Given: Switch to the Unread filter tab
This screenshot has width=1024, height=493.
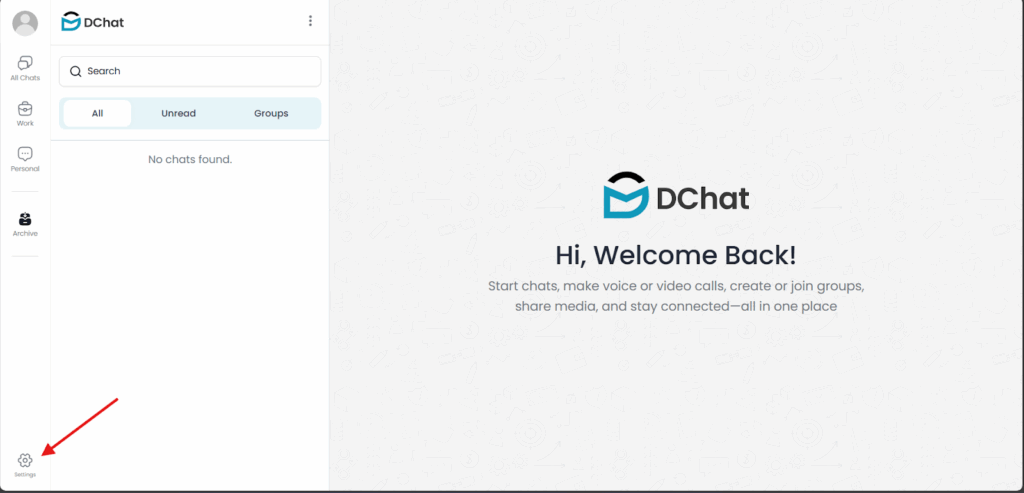Looking at the screenshot, I should (x=178, y=113).
